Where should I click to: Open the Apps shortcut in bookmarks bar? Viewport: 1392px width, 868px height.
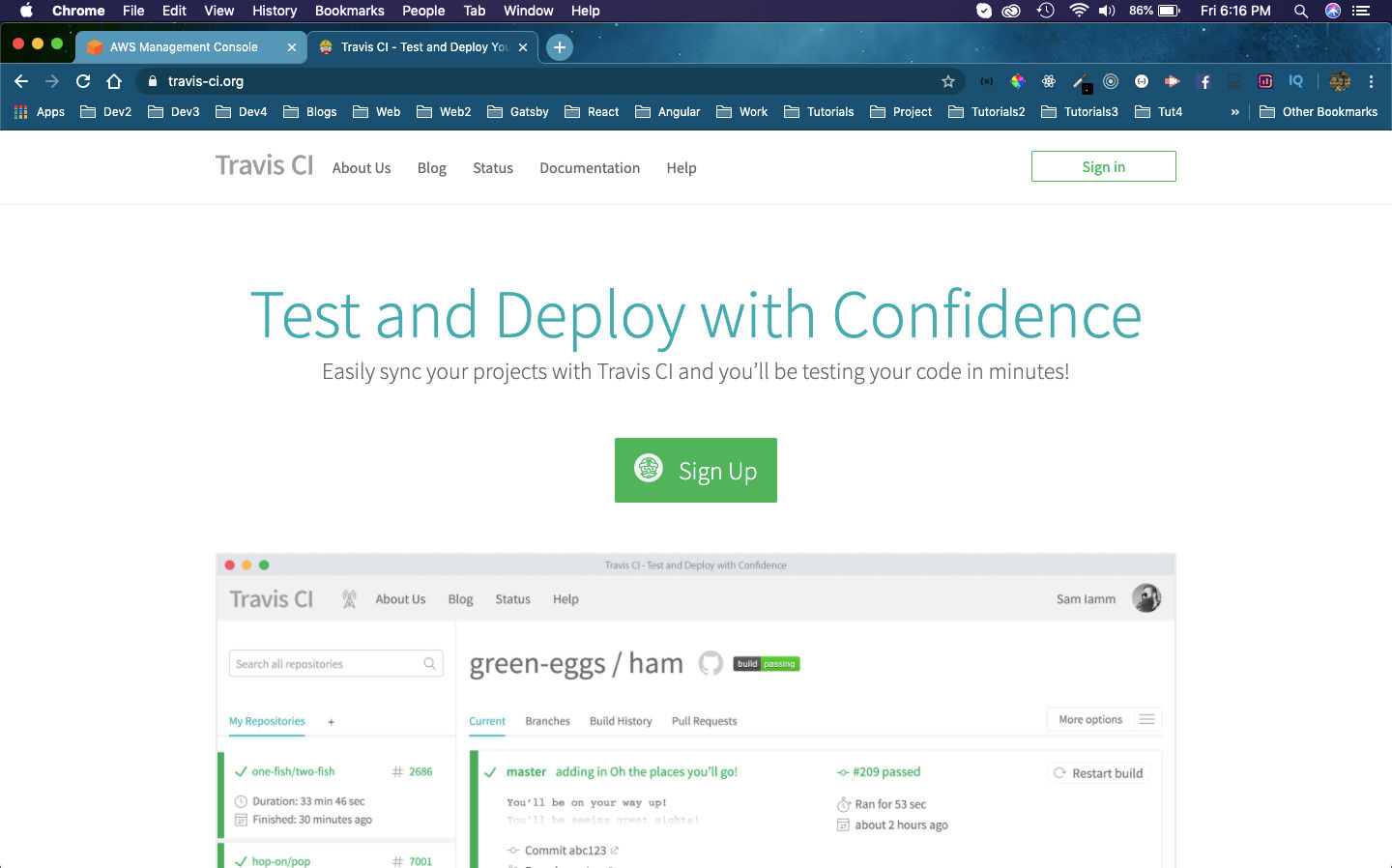tap(40, 112)
